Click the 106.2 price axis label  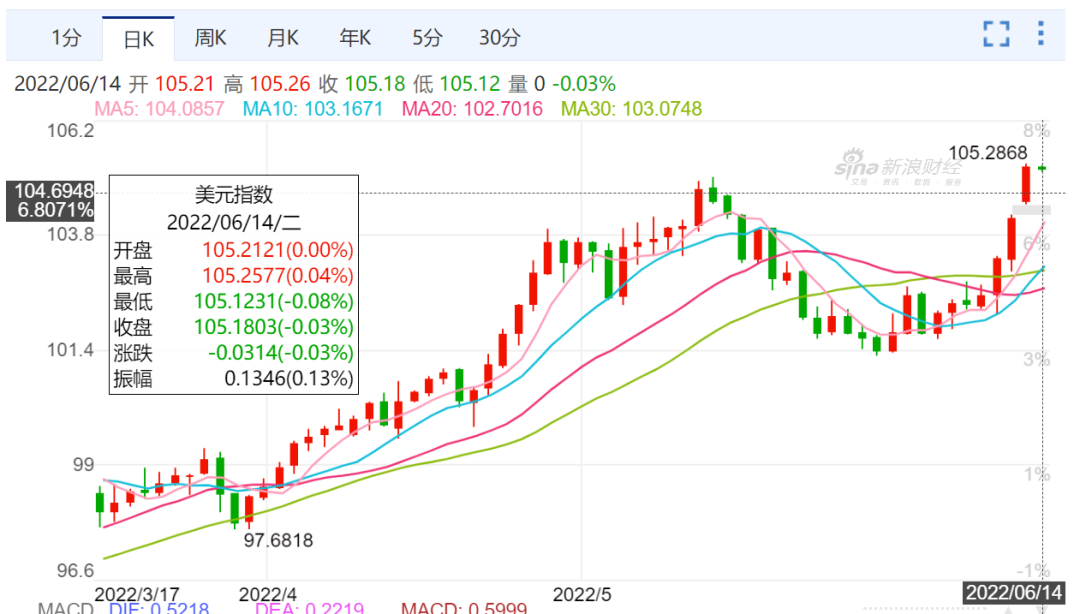[x=70, y=130]
